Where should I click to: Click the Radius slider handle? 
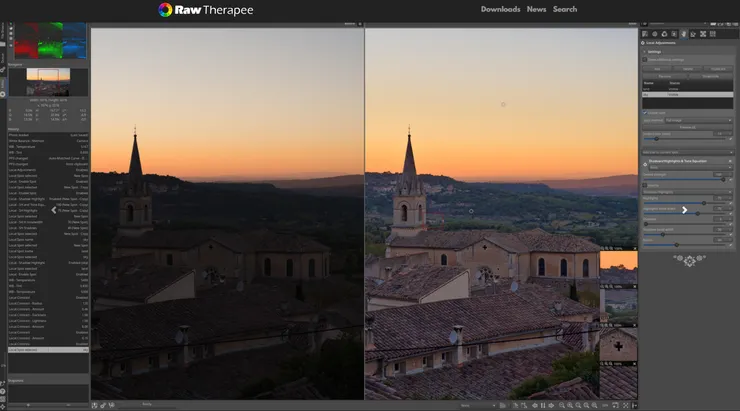(x=677, y=245)
